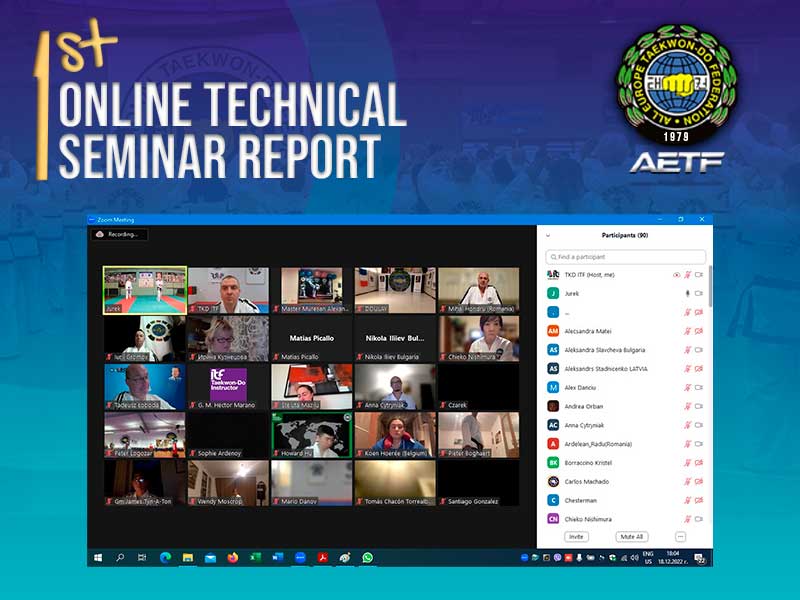The height and width of the screenshot is (600, 800).
Task: Select Wendy Moscrop's video tile
Action: [228, 483]
